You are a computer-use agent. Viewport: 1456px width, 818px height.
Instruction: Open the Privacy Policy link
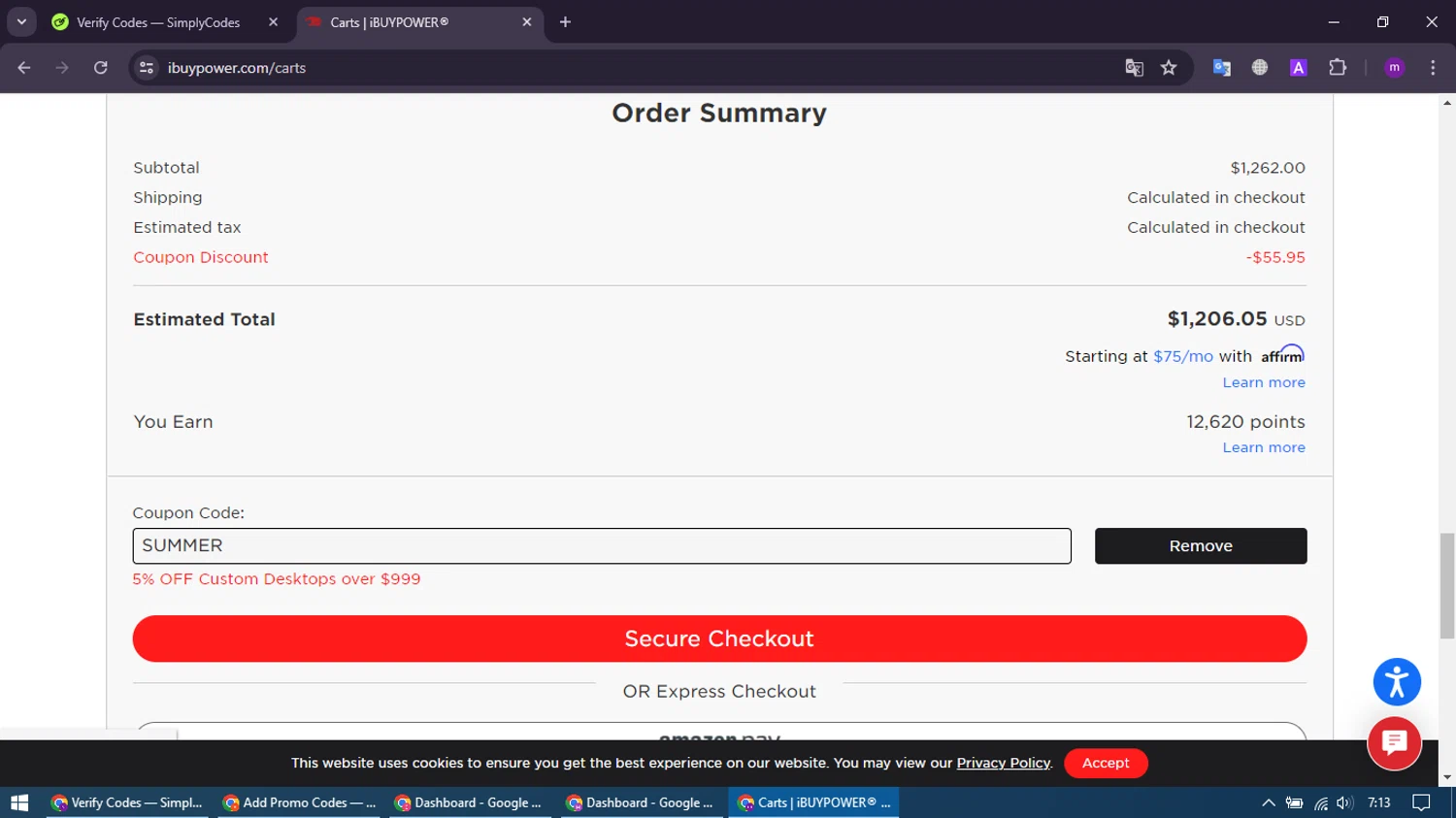tap(1003, 763)
